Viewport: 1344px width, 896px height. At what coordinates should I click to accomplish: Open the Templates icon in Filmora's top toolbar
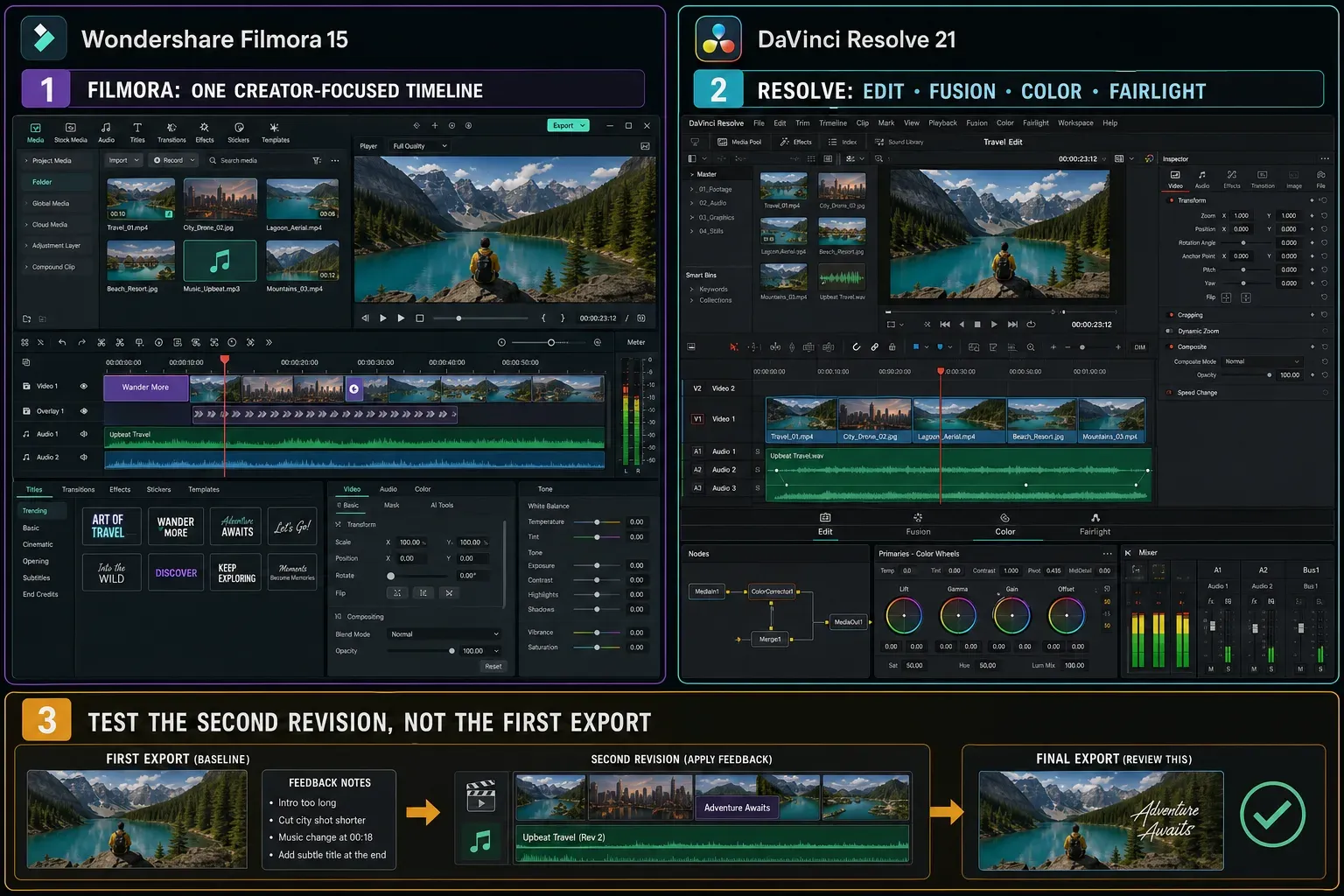pos(275,132)
